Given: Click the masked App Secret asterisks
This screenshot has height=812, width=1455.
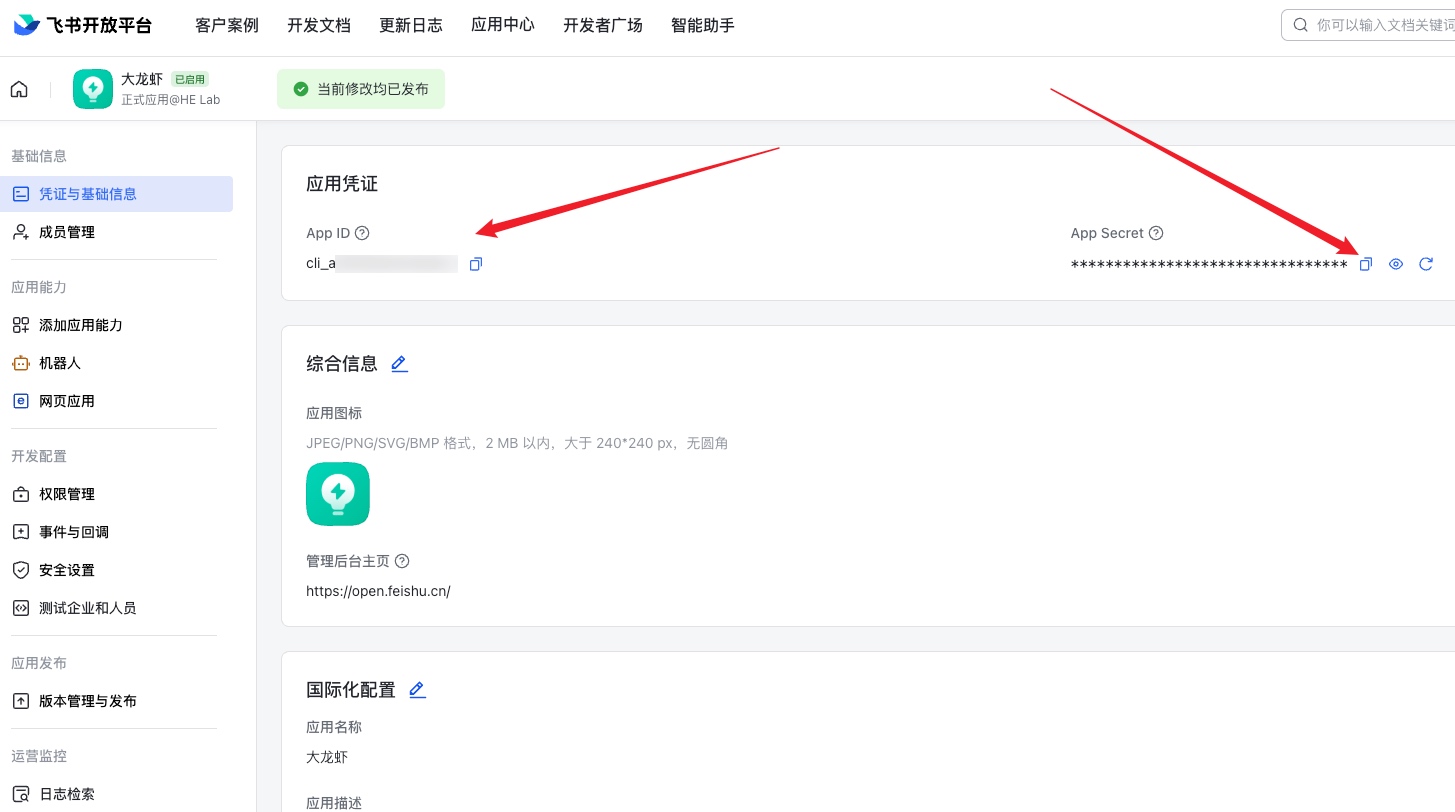Looking at the screenshot, I should [1209, 265].
